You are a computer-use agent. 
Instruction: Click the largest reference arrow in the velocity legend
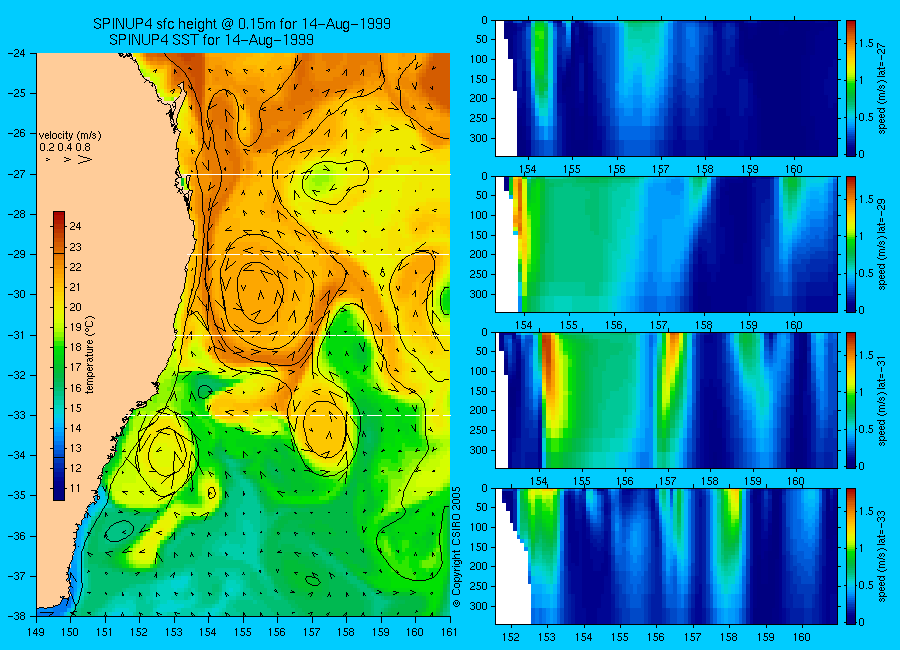(x=85, y=159)
